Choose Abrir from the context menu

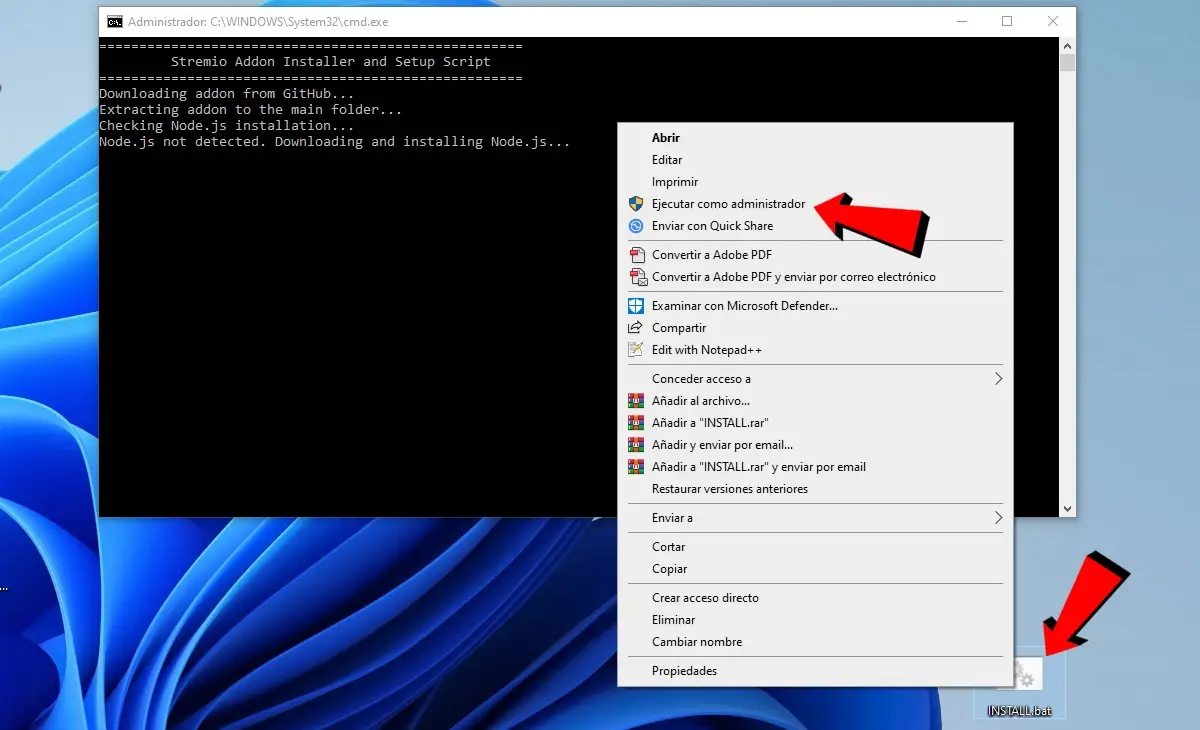(666, 138)
